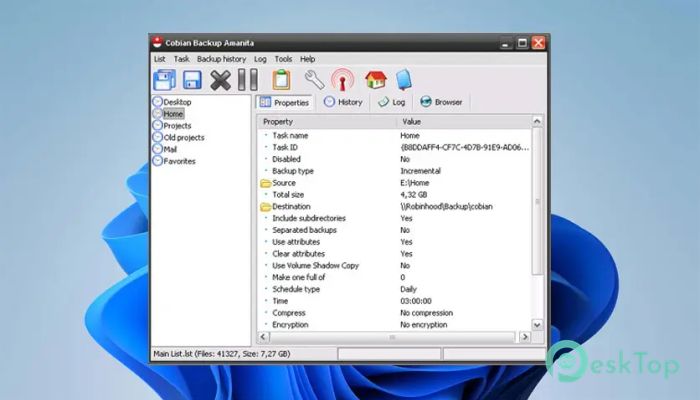The height and width of the screenshot is (400, 700).
Task: Click the house home page icon
Action: tap(376, 80)
